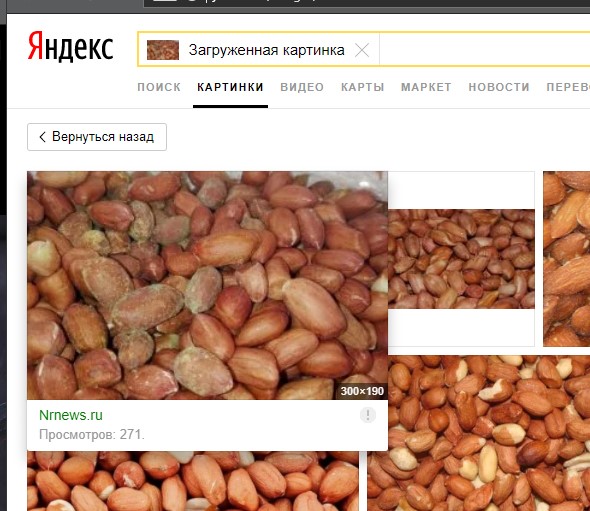Open the Карты tab
This screenshot has height=511, width=590.
point(363,87)
